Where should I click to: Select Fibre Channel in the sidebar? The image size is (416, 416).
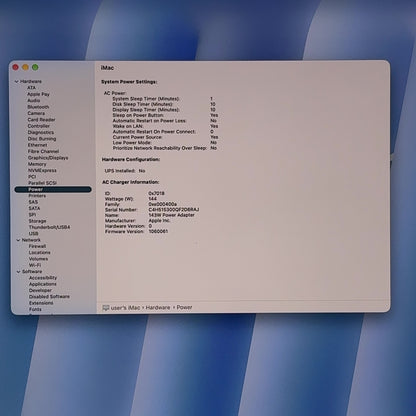[x=43, y=151]
